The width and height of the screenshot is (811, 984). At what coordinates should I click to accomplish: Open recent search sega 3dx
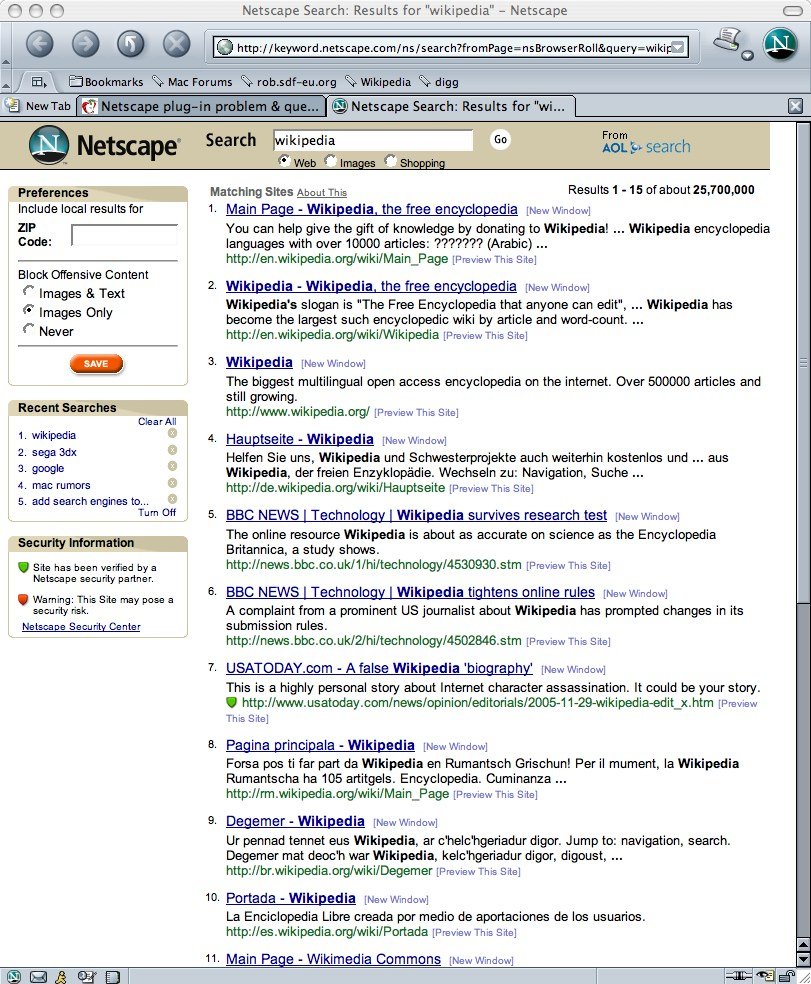click(x=54, y=452)
